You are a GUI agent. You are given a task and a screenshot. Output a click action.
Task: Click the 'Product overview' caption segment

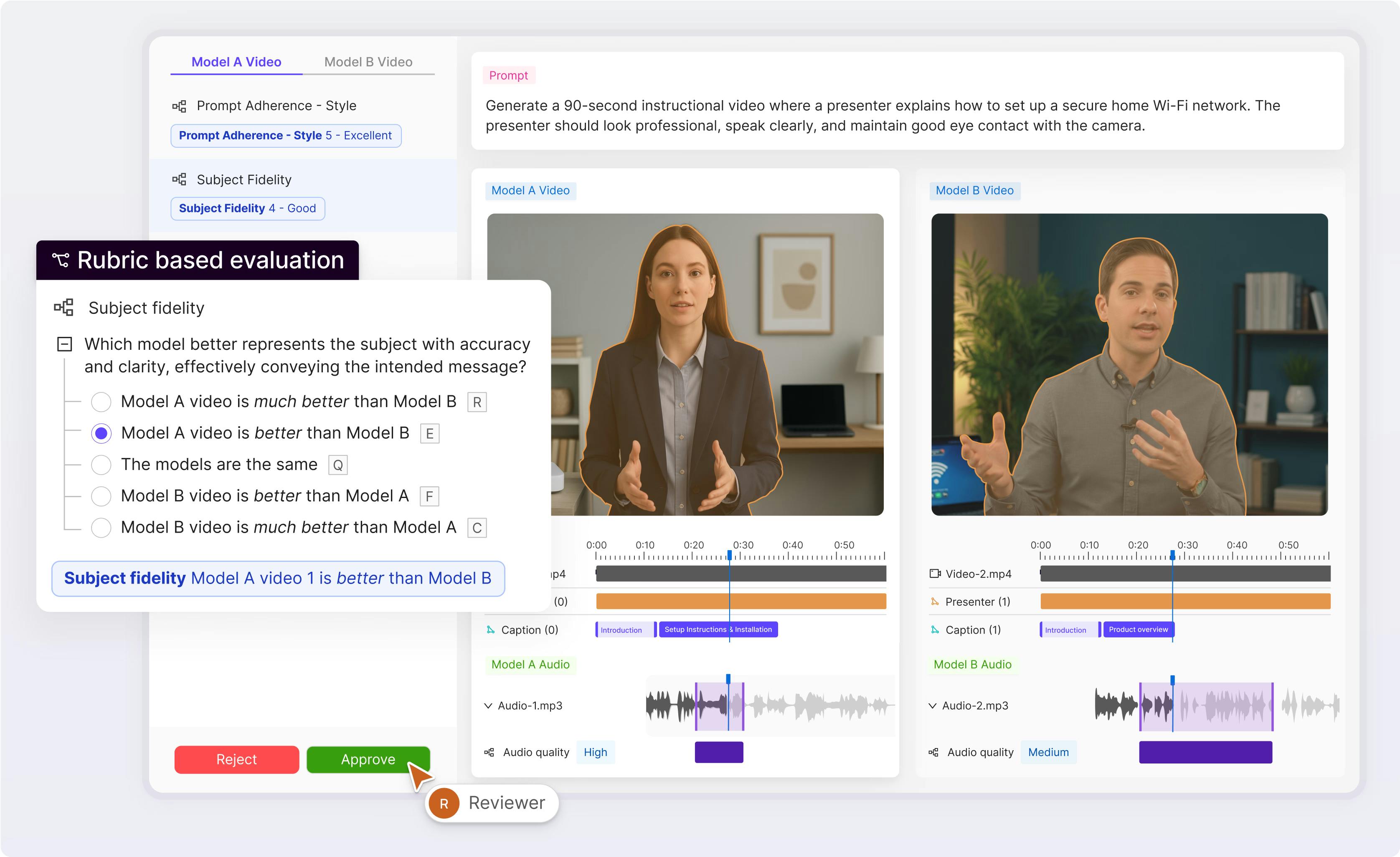[x=1138, y=629]
